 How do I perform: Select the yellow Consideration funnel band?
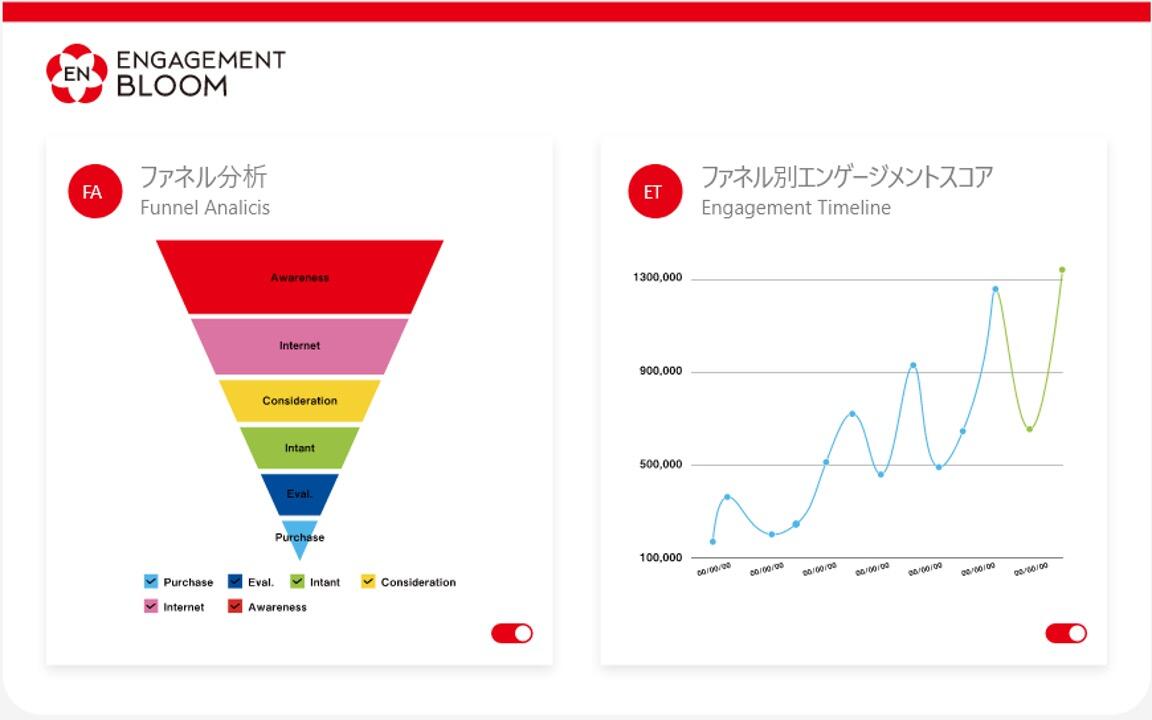pos(298,400)
